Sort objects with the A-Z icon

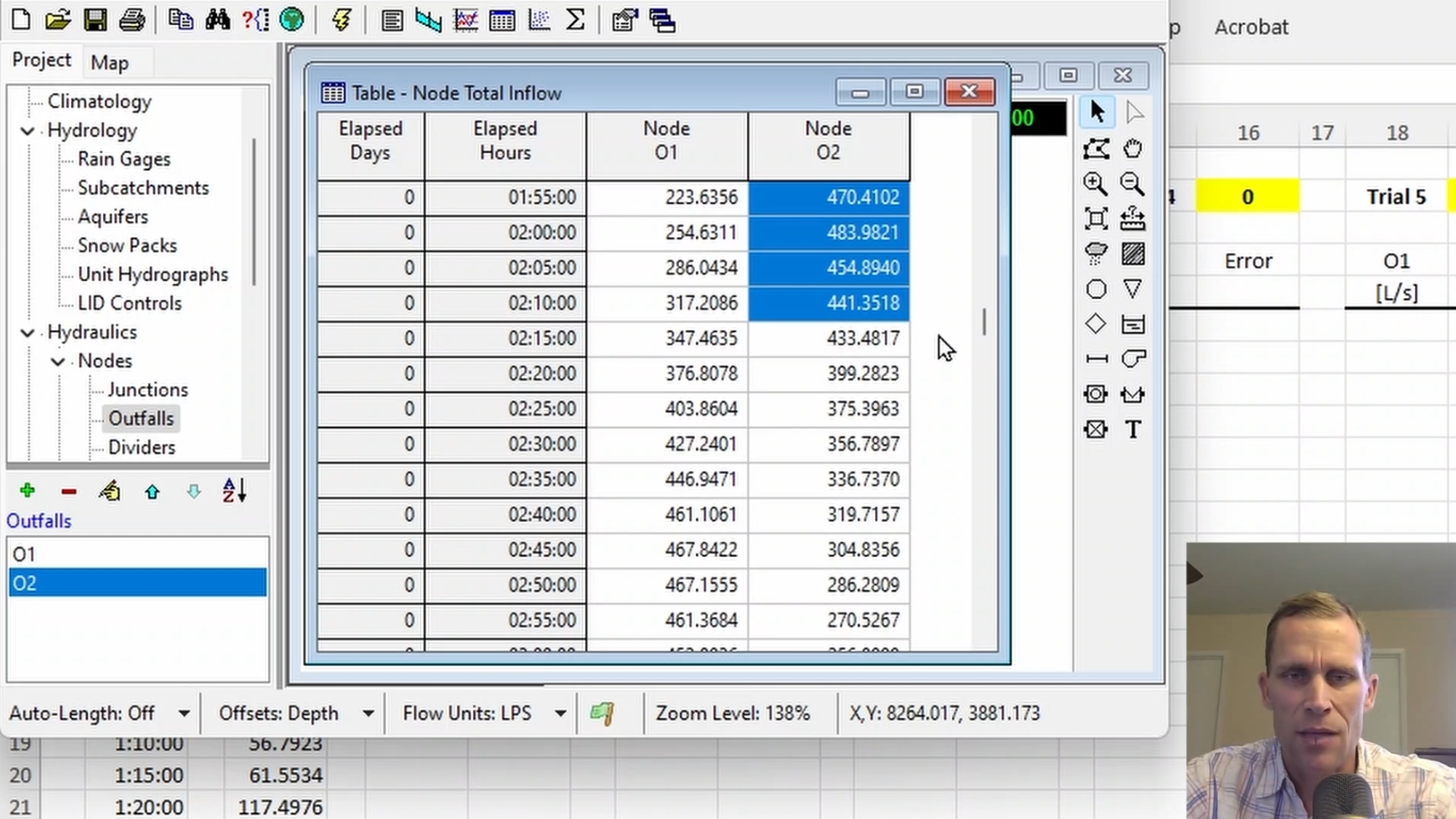234,491
